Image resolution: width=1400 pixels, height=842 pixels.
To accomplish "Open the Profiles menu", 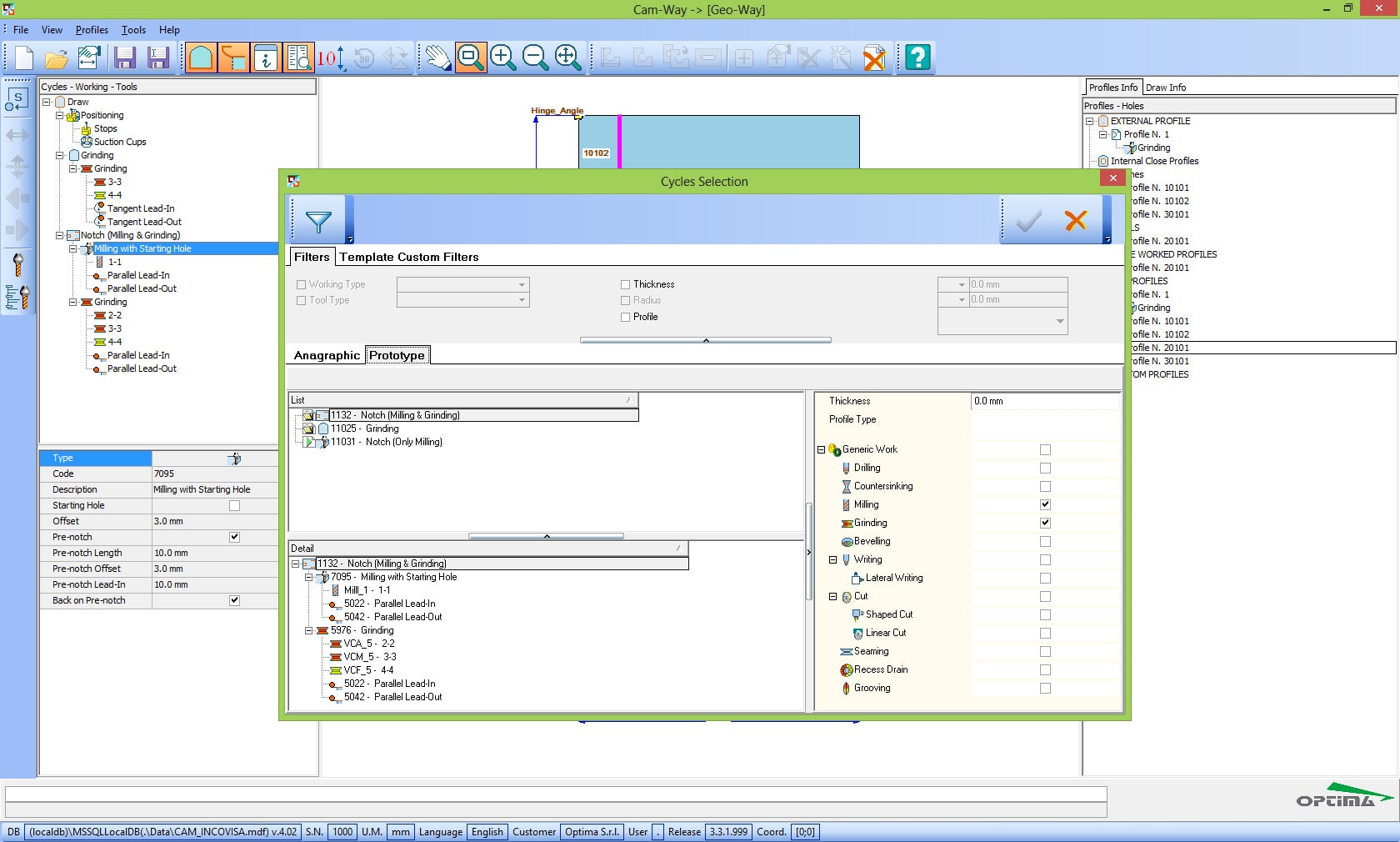I will (92, 30).
